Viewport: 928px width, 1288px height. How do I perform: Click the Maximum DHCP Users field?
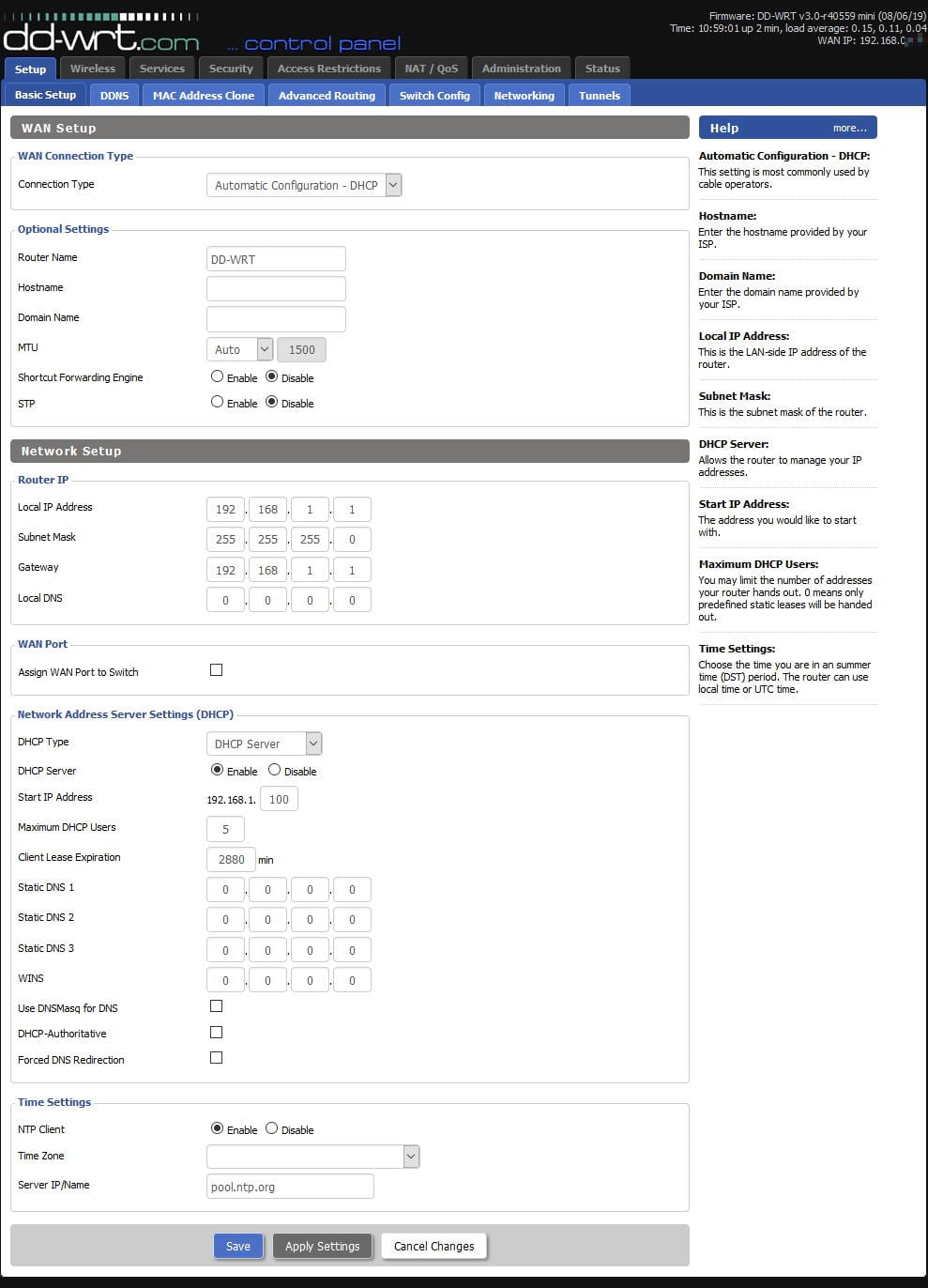tap(225, 829)
